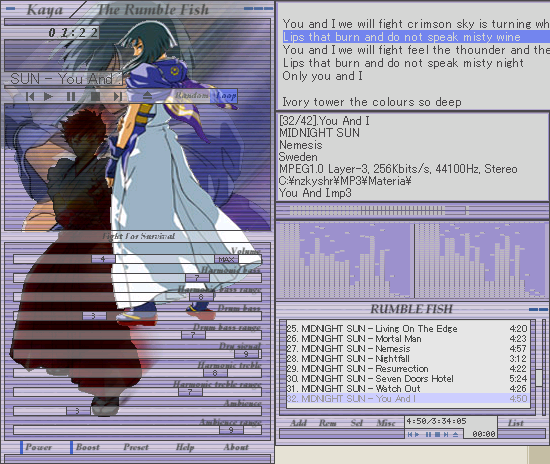Click the MPEG1.0 Layer-3 bitrate info line
This screenshot has height=464, width=550.
(398, 169)
